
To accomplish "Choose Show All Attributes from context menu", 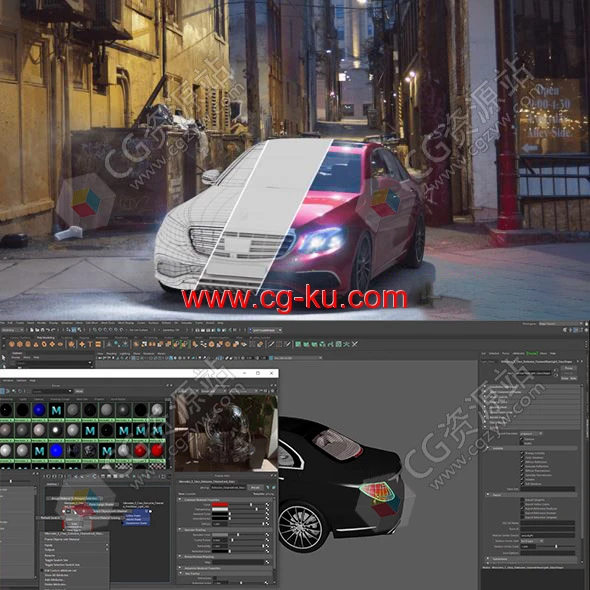I will click(56, 575).
